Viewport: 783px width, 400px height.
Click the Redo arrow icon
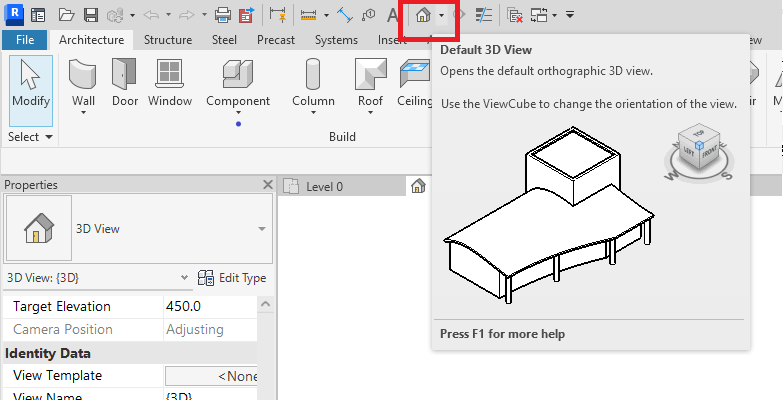pyautogui.click(x=187, y=15)
